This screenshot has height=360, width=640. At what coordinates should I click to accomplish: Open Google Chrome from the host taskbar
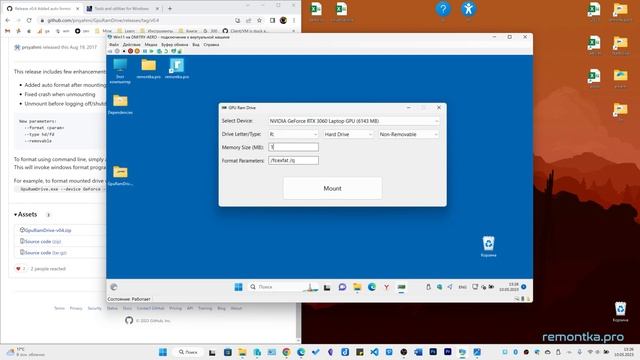tap(287, 352)
